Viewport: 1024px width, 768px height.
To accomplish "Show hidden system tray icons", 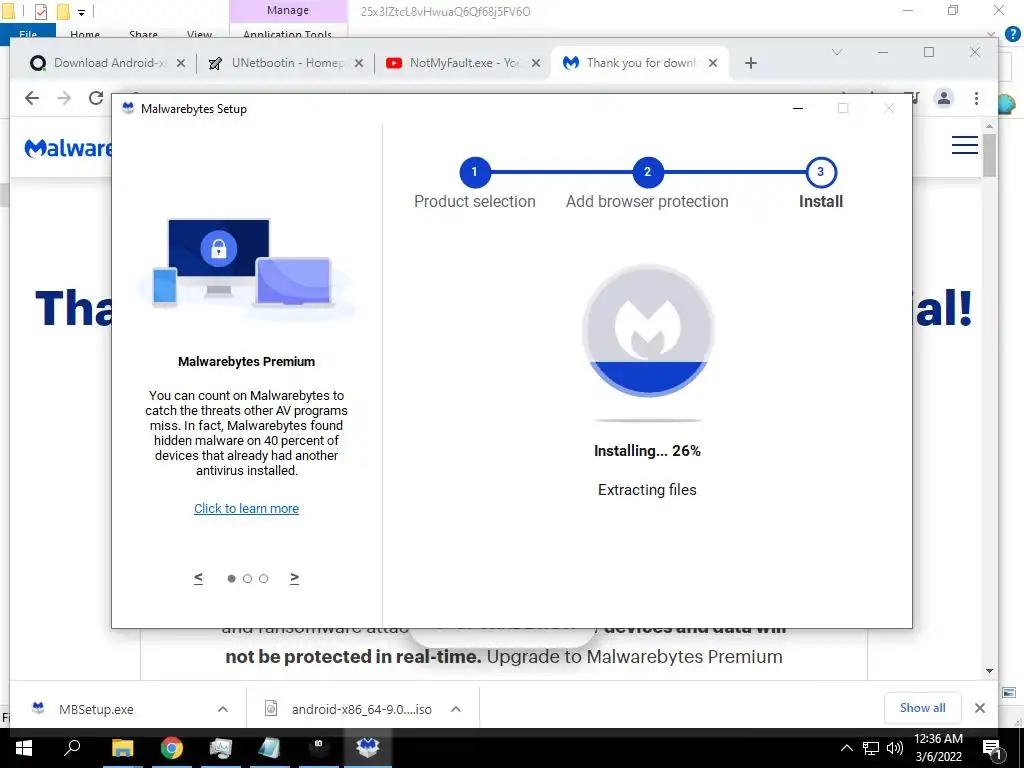I will pos(846,748).
